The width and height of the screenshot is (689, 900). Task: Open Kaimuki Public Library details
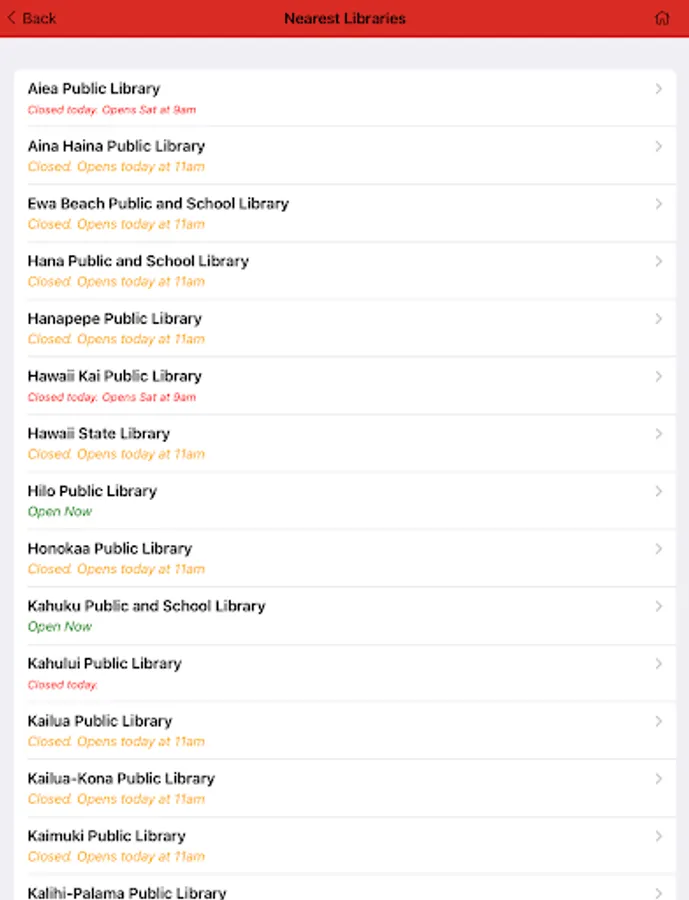click(x=107, y=836)
